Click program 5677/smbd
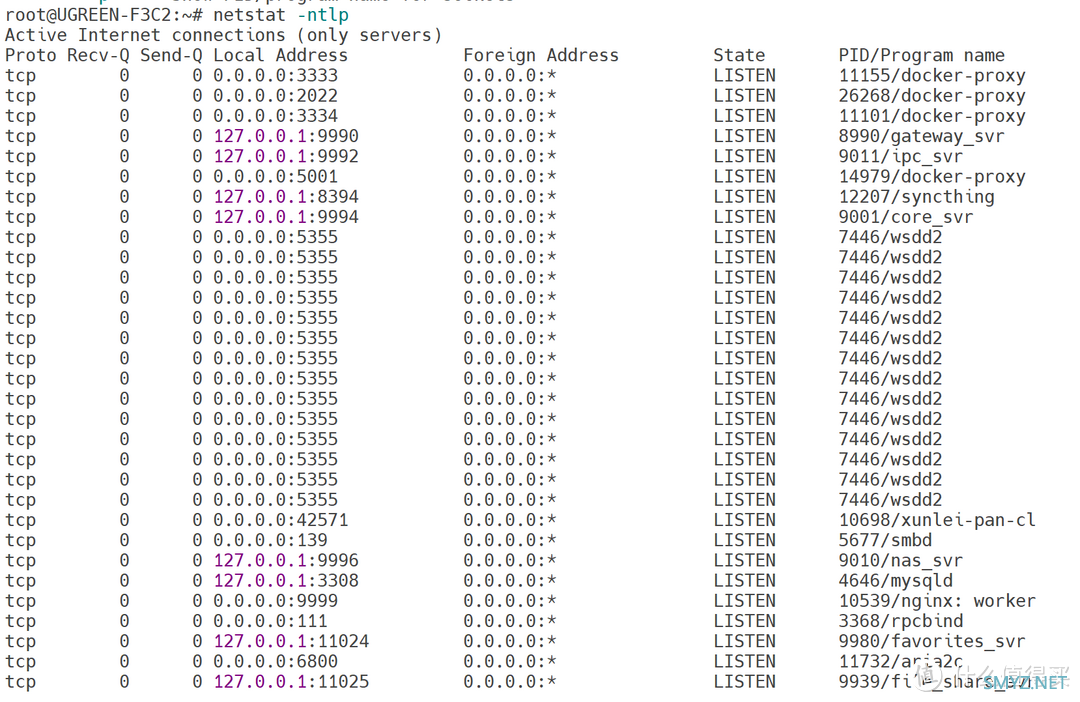The image size is (1080, 702). point(885,539)
